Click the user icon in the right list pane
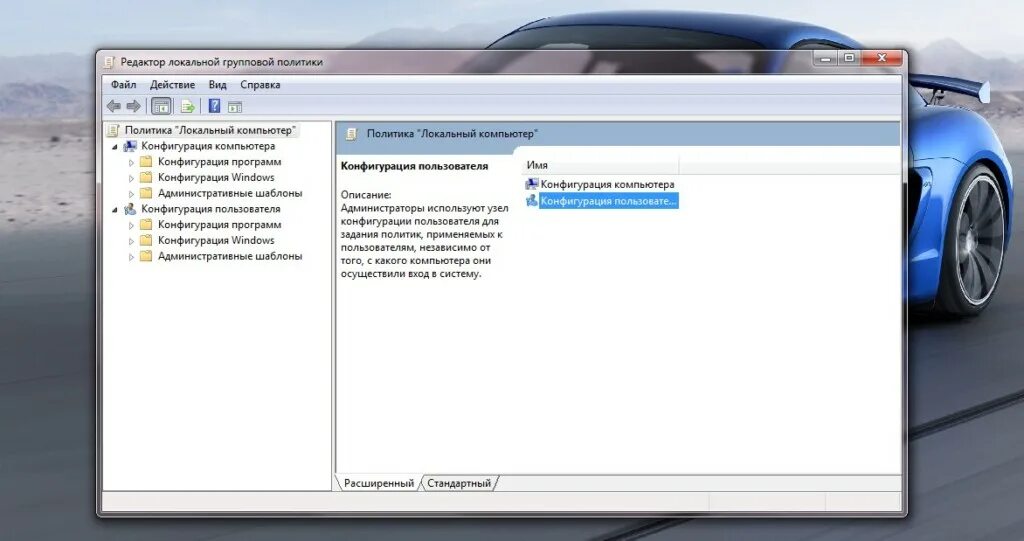 pos(532,201)
